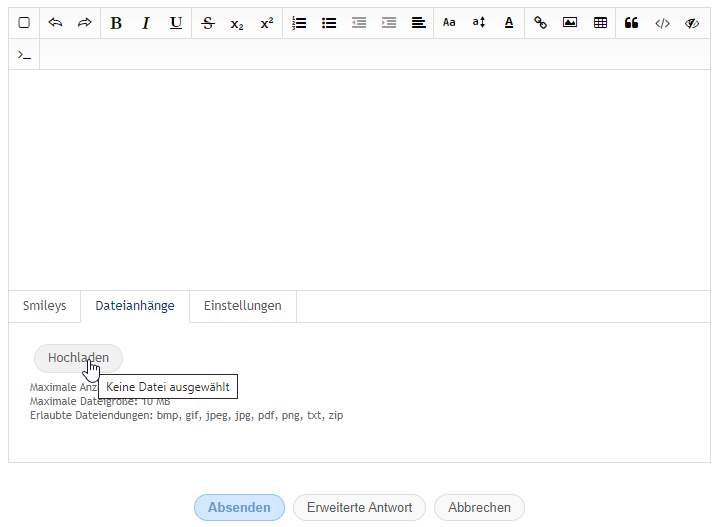Insert a quote block
The width and height of the screenshot is (718, 527).
point(631,23)
